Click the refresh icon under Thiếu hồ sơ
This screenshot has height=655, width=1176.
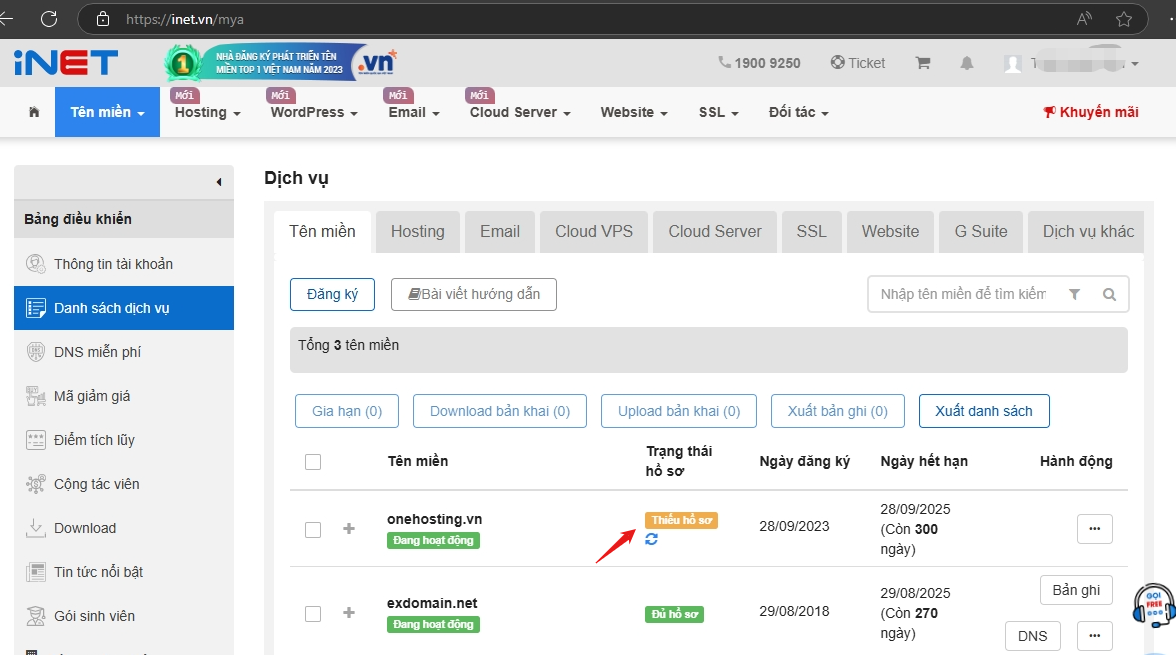(651, 539)
